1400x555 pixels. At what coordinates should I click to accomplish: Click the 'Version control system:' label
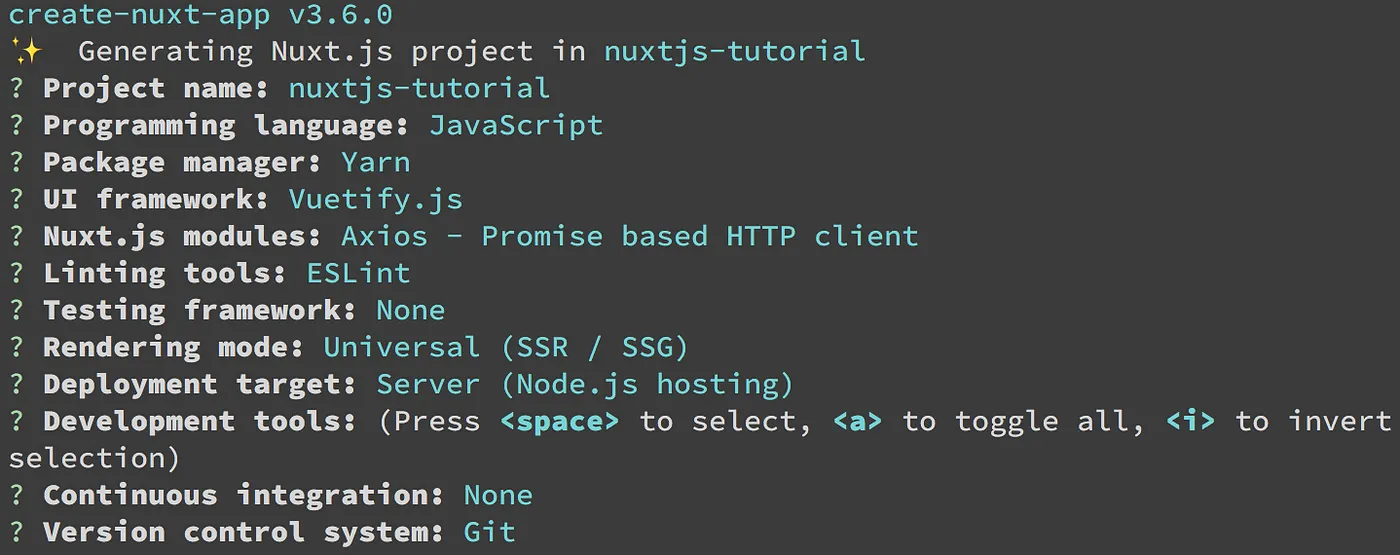(x=244, y=532)
